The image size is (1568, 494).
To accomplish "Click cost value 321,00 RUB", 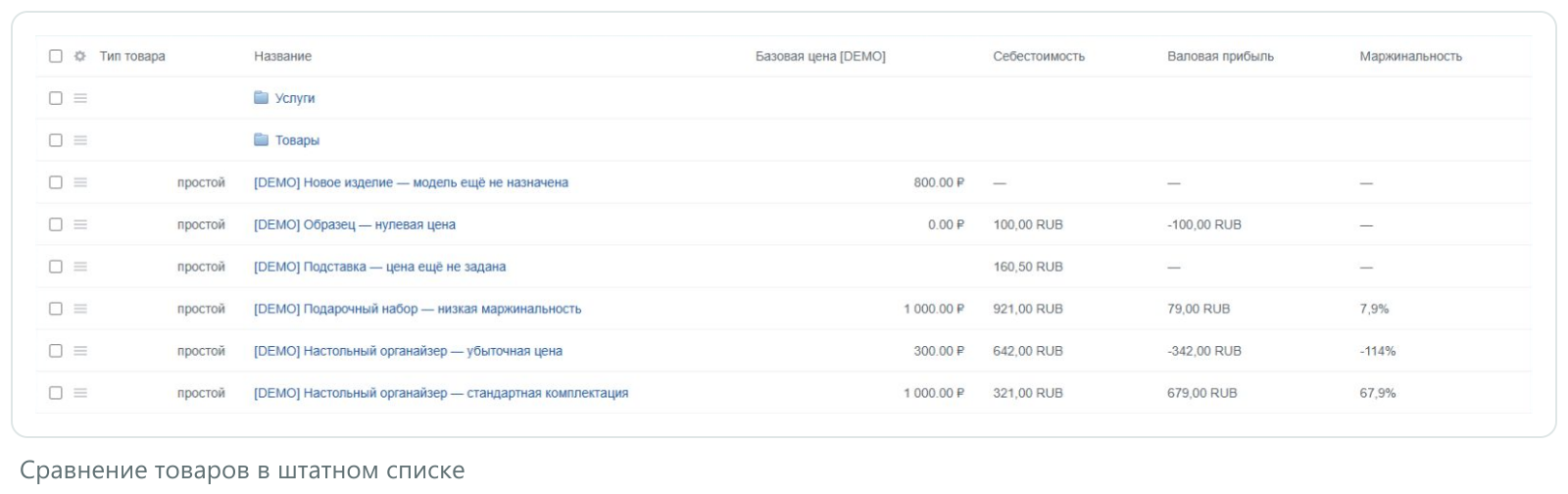I will [1028, 393].
